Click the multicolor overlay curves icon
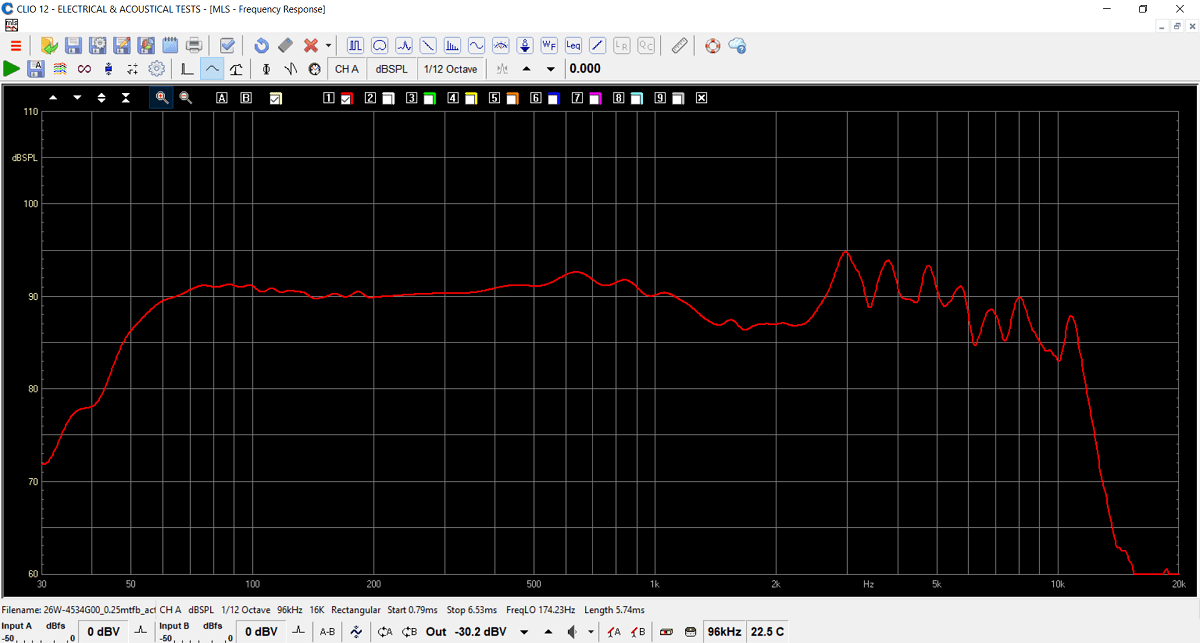Viewport: 1200px width, 643px height. tap(60, 69)
